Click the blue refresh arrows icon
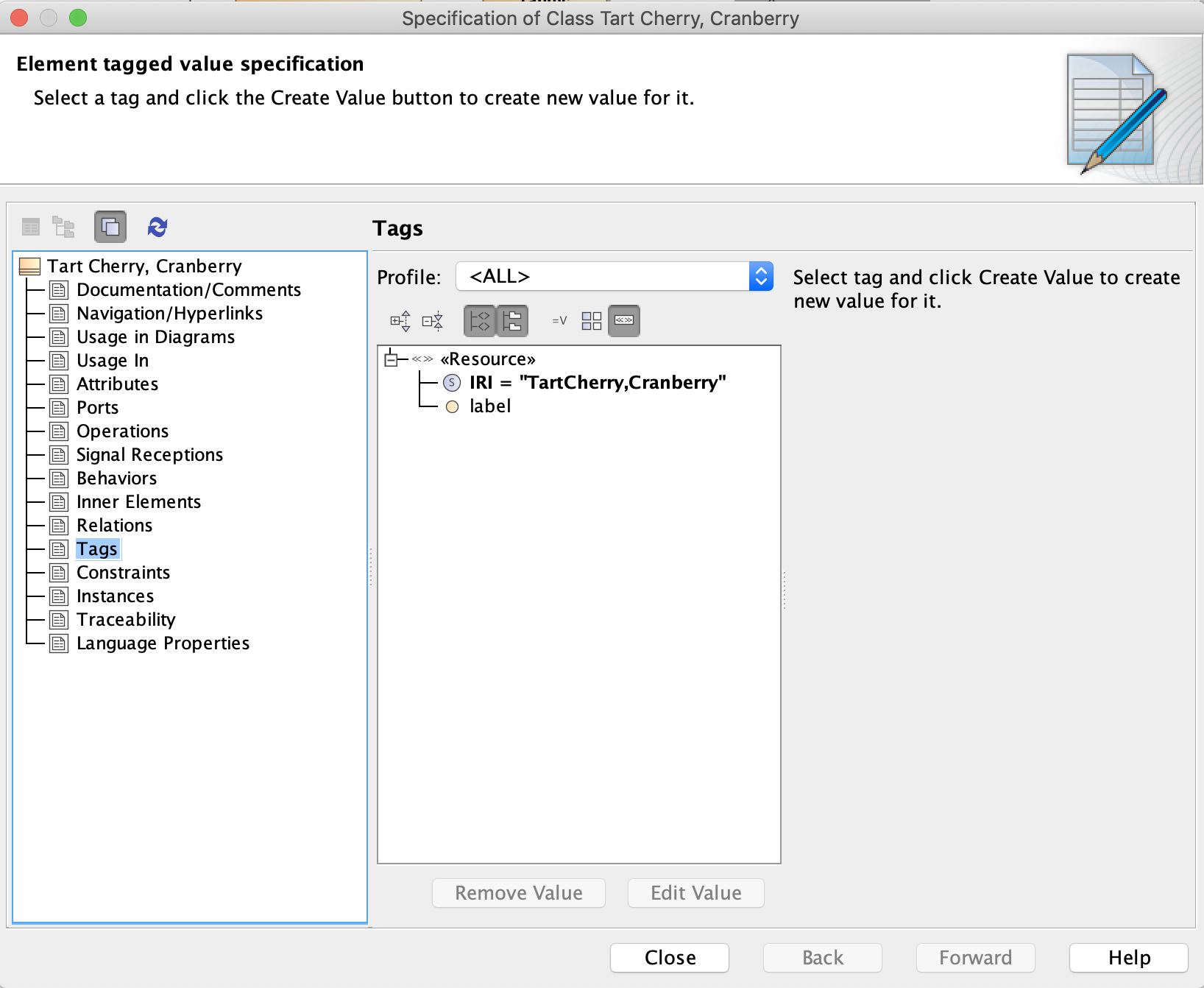This screenshot has width=1204, height=988. pyautogui.click(x=157, y=227)
